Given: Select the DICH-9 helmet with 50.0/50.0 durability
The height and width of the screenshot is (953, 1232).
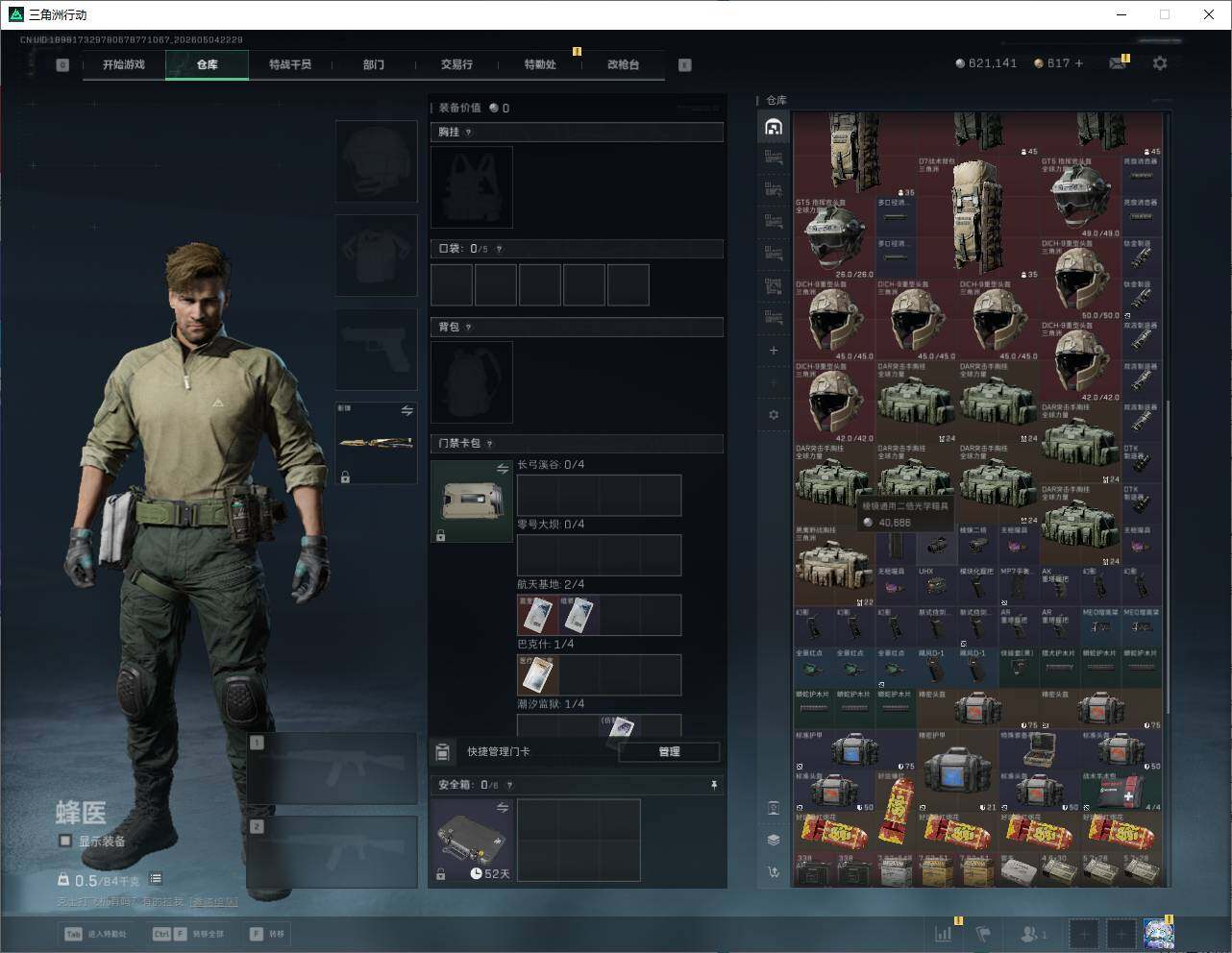Looking at the screenshot, I should 1081,281.
